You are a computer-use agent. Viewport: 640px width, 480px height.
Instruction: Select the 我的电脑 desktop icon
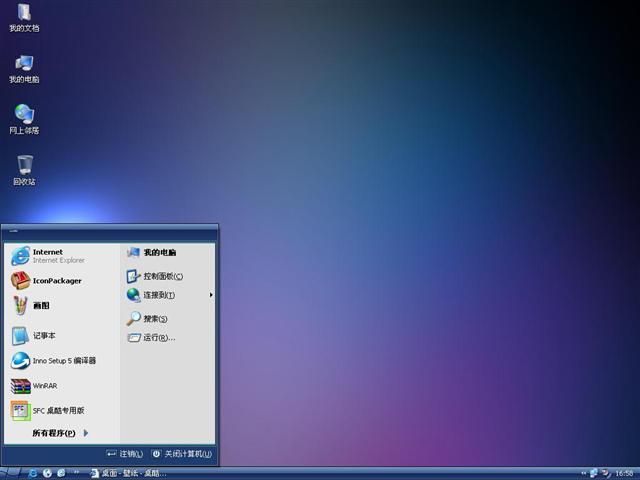click(24, 68)
